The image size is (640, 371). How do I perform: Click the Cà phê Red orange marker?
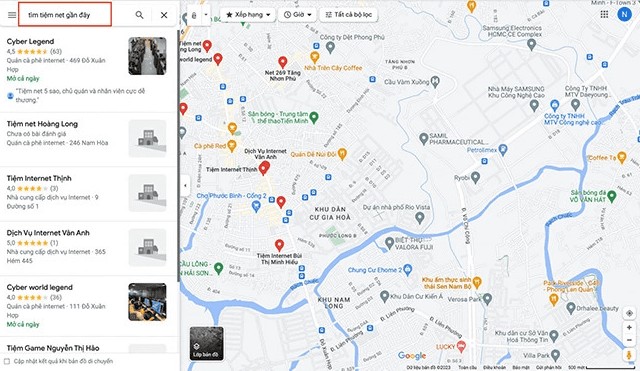(231, 145)
